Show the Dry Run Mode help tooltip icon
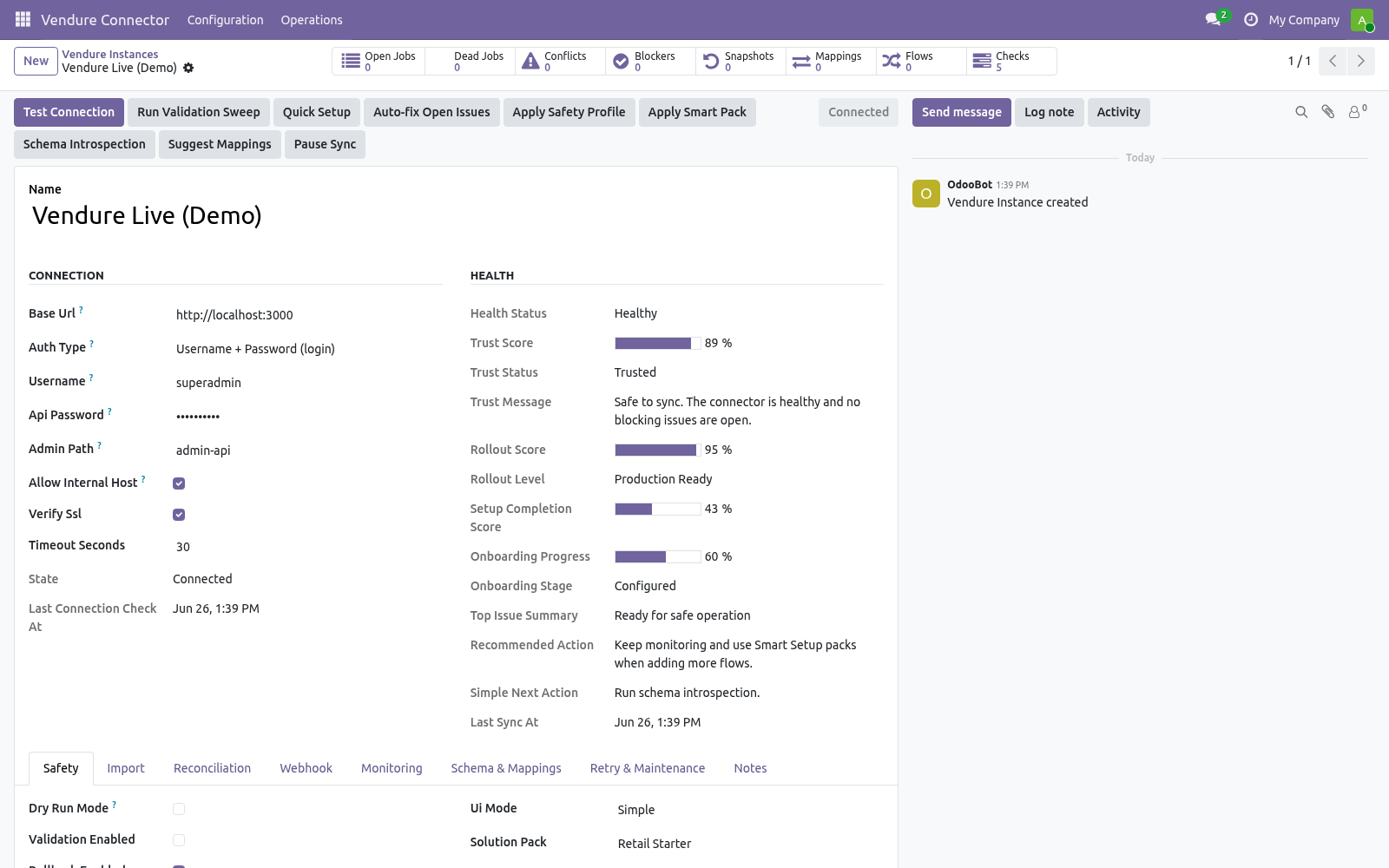The height and width of the screenshot is (868, 1389). pyautogui.click(x=114, y=805)
